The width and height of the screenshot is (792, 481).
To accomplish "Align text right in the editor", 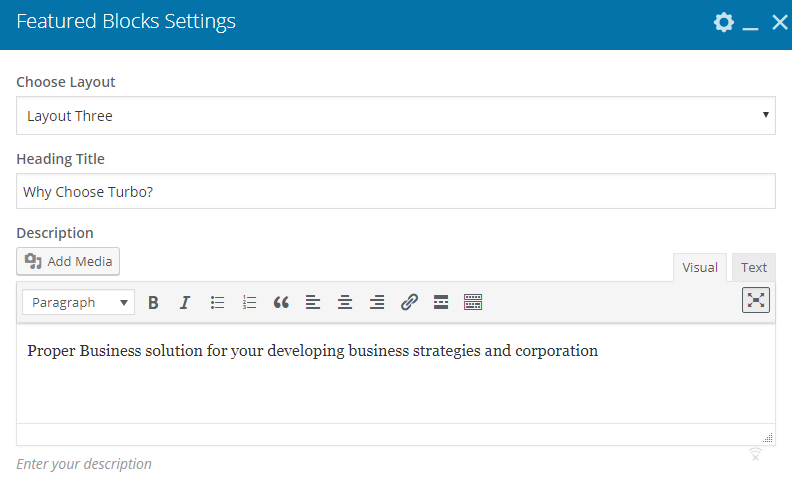I will [377, 302].
